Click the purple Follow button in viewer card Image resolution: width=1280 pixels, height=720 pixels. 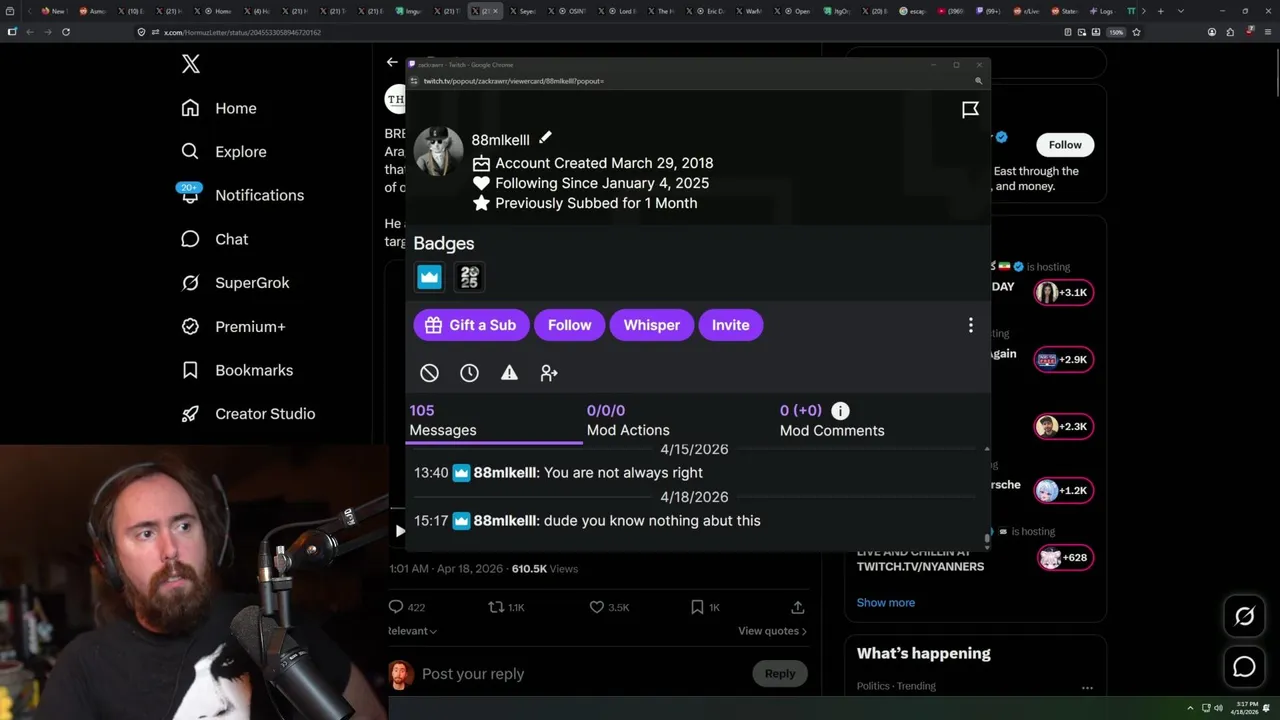[570, 325]
